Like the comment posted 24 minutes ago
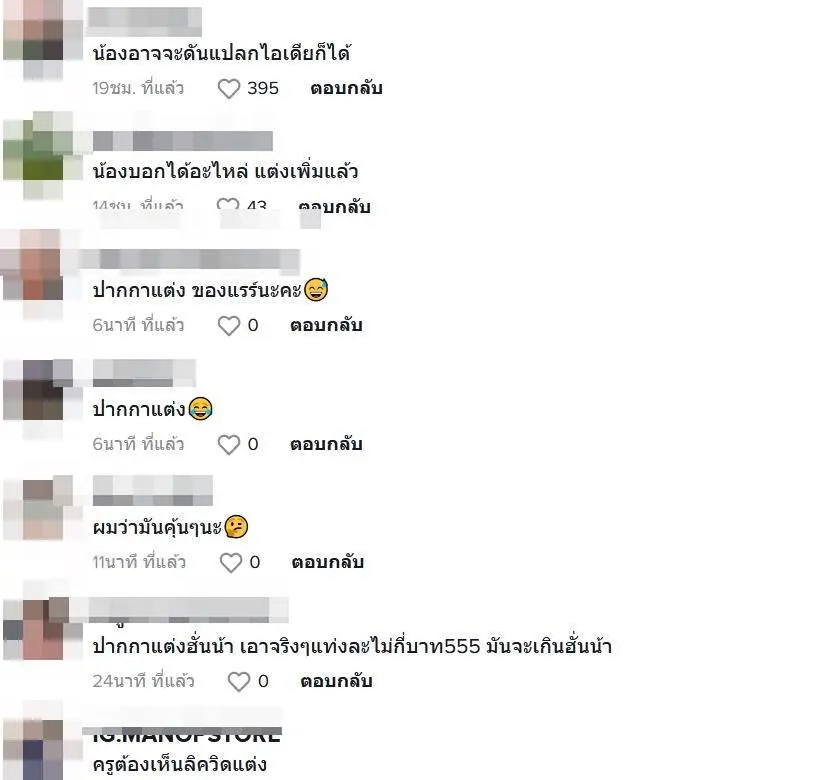 pyautogui.click(x=239, y=682)
